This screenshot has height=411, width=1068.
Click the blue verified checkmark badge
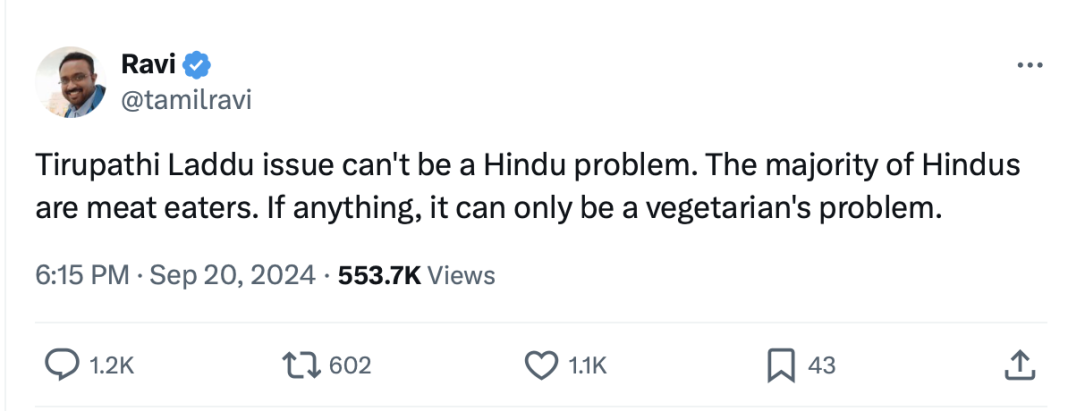click(x=198, y=65)
